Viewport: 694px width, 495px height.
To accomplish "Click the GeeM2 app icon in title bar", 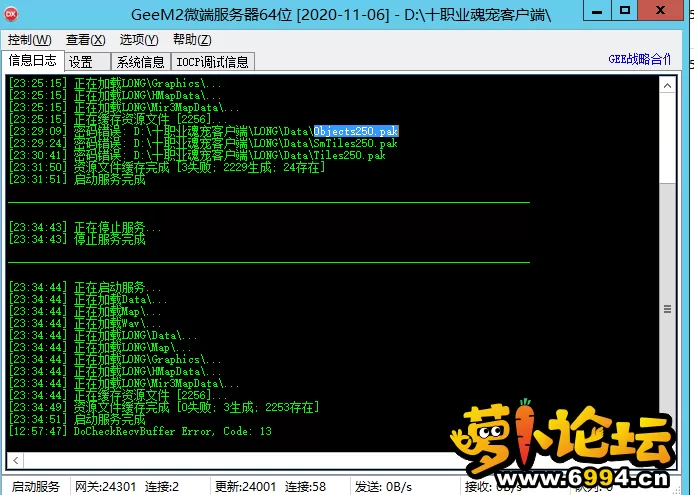I will pyautogui.click(x=11, y=14).
